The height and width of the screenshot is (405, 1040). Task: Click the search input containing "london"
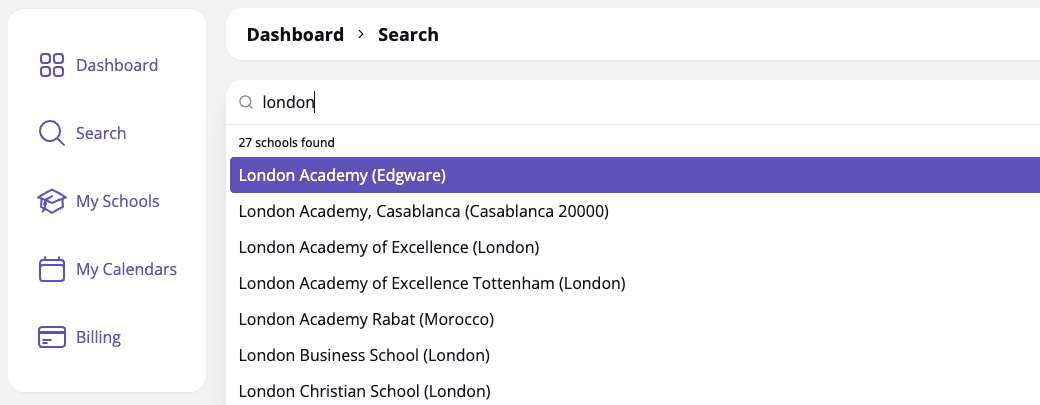point(600,102)
